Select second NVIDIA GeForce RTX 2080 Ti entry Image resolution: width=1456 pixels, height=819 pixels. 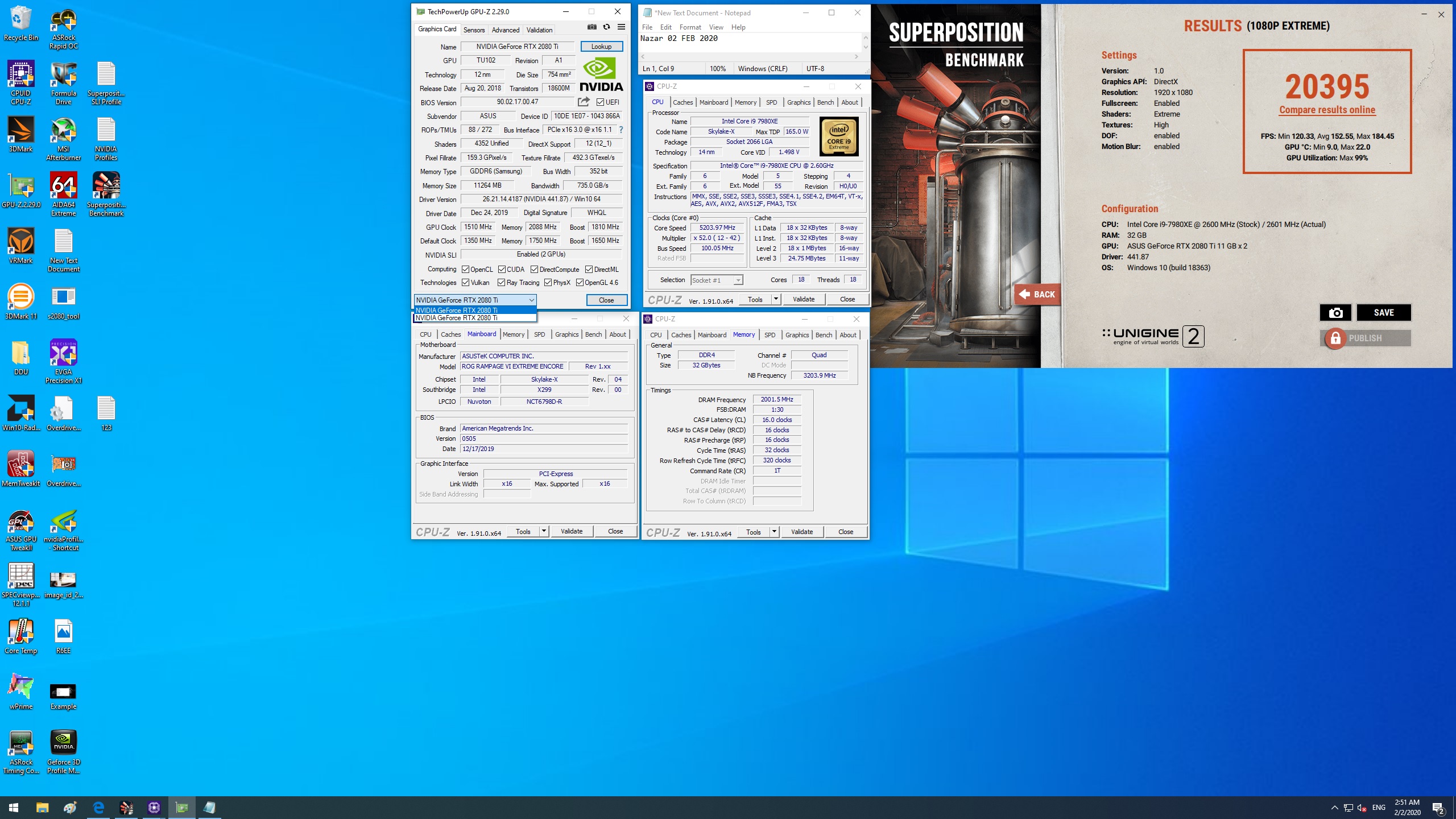pos(475,318)
